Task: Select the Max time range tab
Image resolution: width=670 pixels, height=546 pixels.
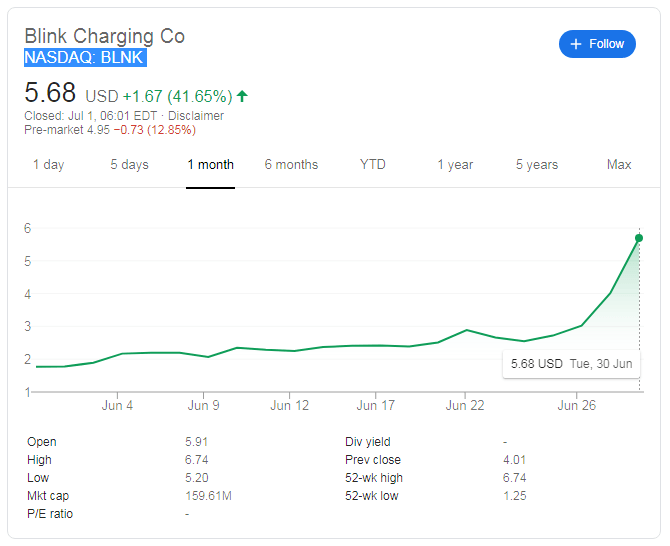Action: [619, 164]
